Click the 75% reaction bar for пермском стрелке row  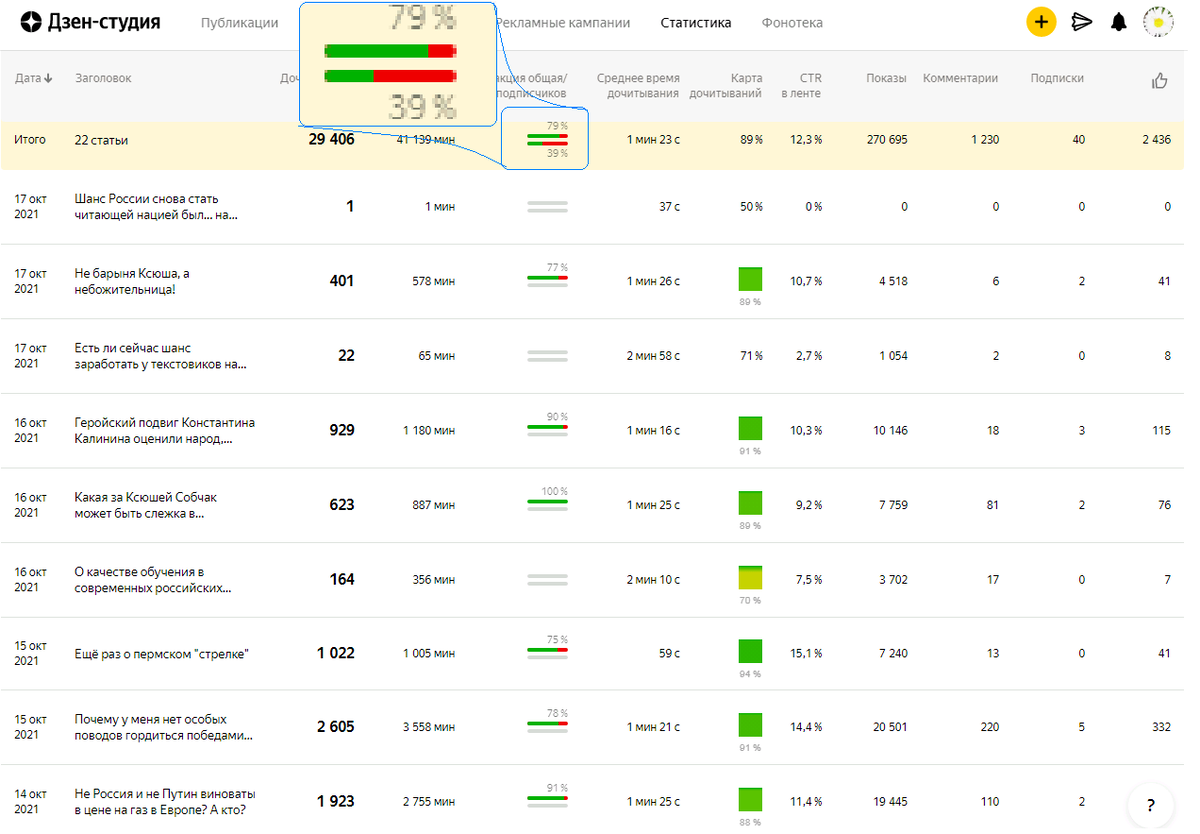click(547, 649)
